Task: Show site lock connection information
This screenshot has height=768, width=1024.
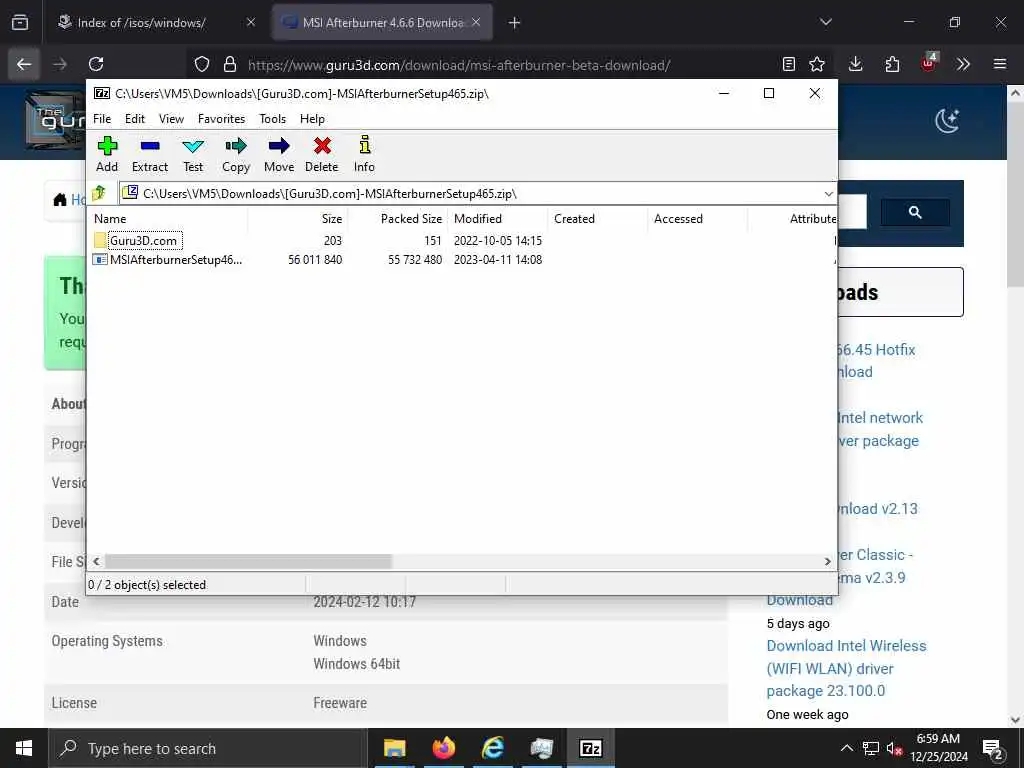Action: coord(230,64)
